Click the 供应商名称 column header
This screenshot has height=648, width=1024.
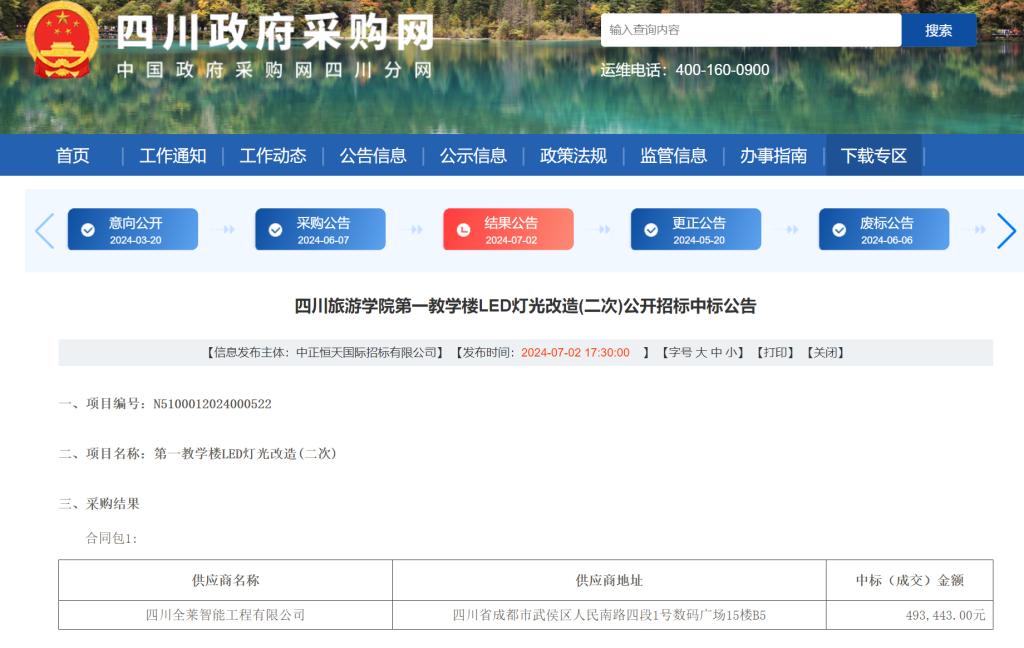[225, 580]
